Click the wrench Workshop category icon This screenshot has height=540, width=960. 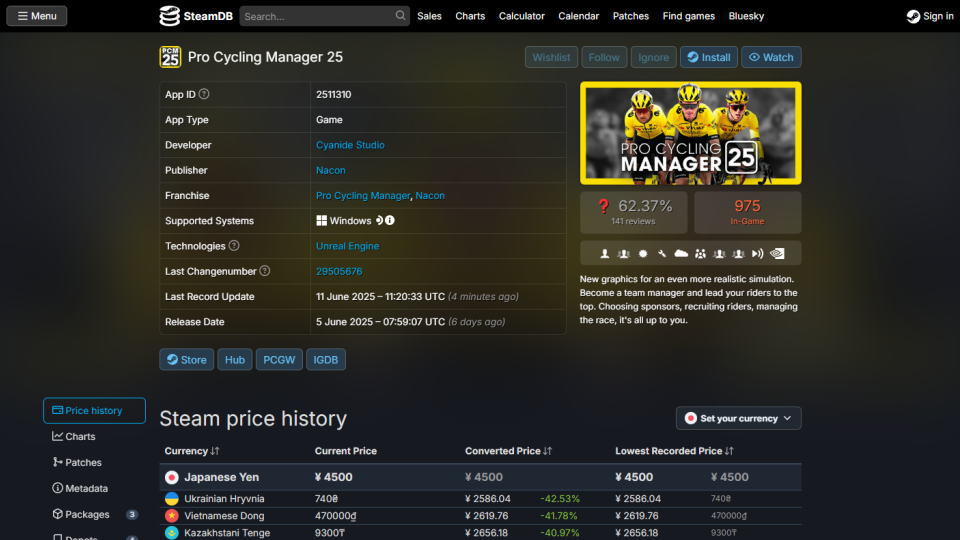click(662, 253)
